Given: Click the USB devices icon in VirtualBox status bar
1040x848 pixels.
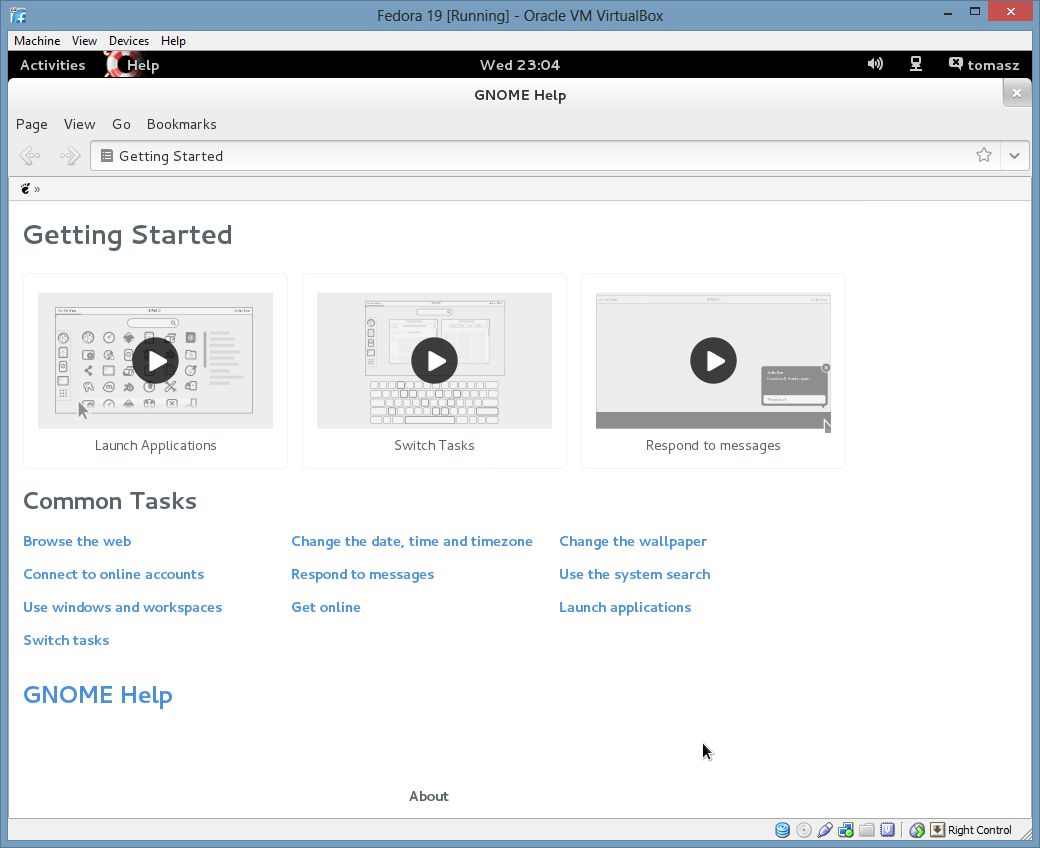Looking at the screenshot, I should pos(825,830).
